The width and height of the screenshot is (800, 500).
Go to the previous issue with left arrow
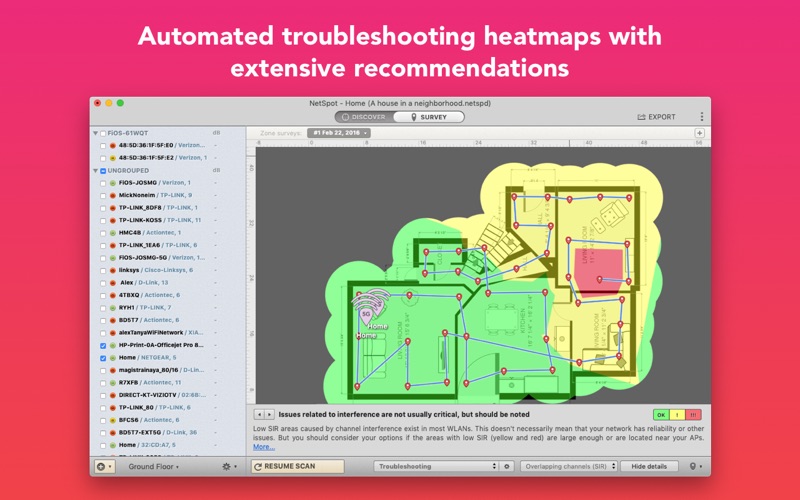coord(259,414)
